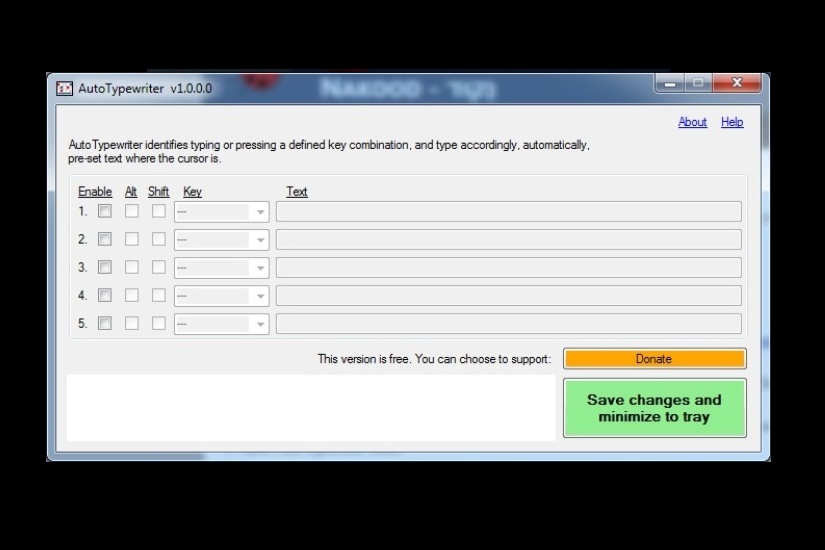Image resolution: width=825 pixels, height=550 pixels.
Task: Tick the Enable checkbox for row 1
Action: [x=105, y=211]
